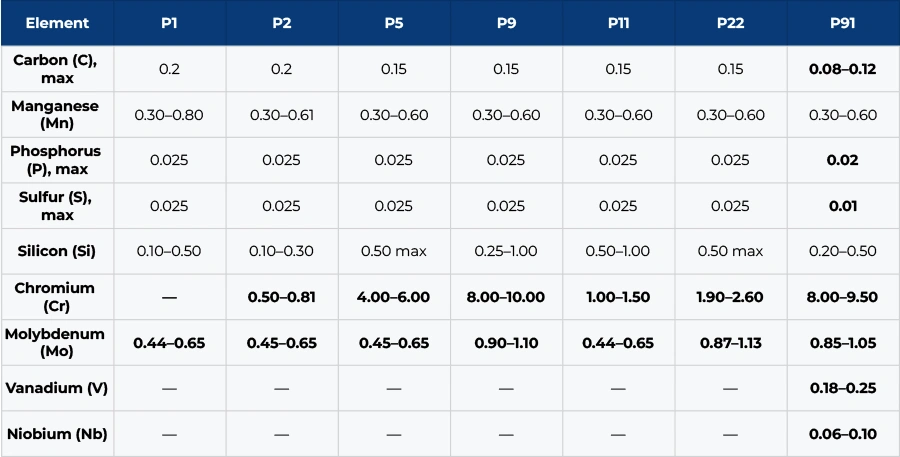Viewport: 900px width, 457px height.
Task: Click the 0.06–0.10 niobium cell
Action: coord(843,434)
